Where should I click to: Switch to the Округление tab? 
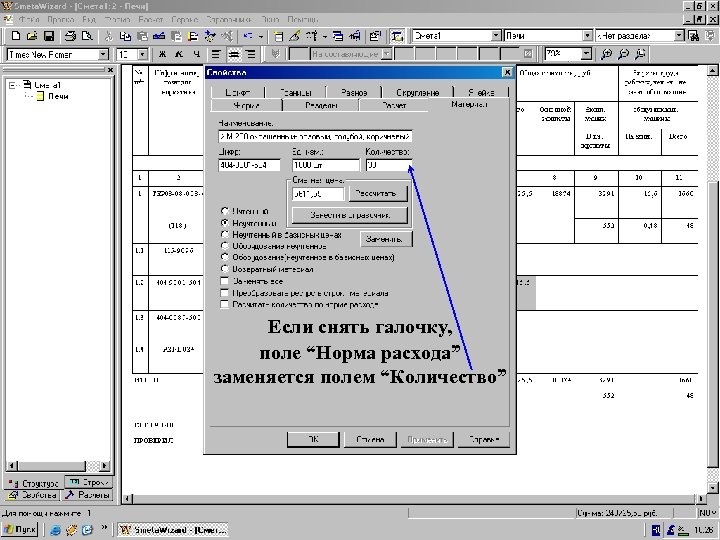[417, 92]
